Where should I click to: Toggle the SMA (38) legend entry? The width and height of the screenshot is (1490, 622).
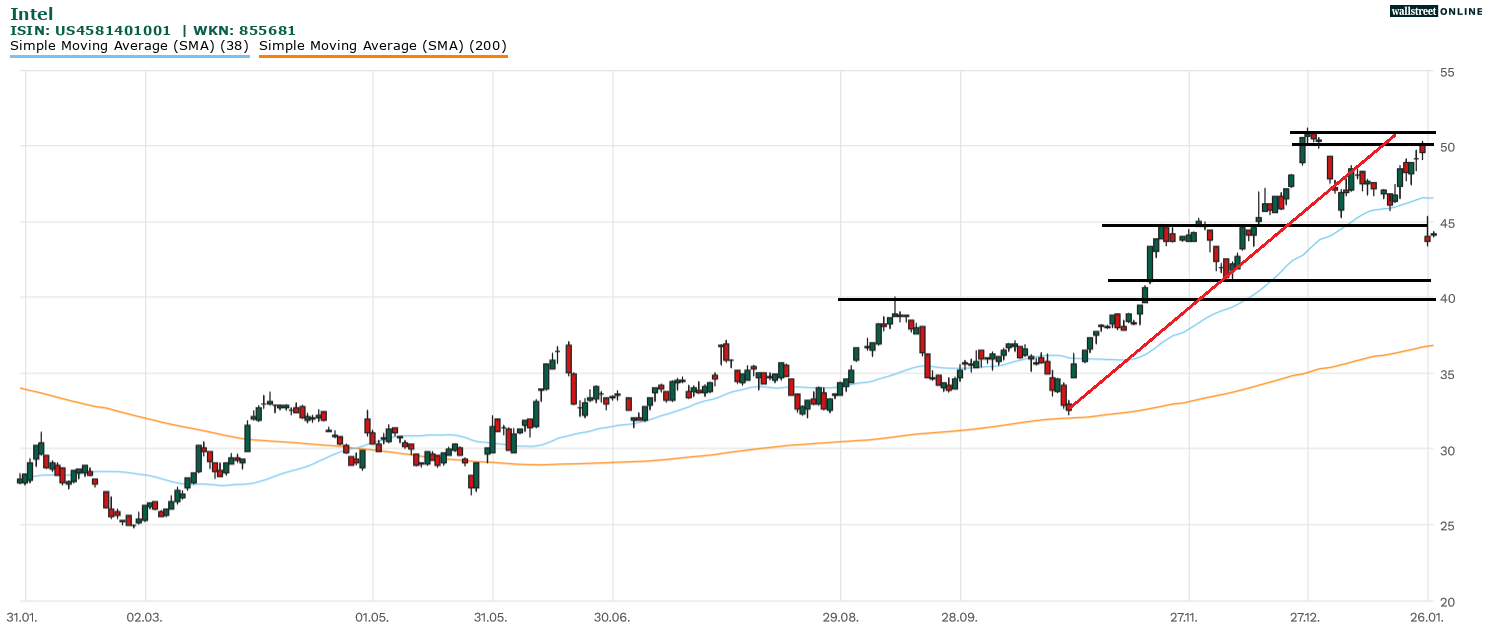point(129,45)
